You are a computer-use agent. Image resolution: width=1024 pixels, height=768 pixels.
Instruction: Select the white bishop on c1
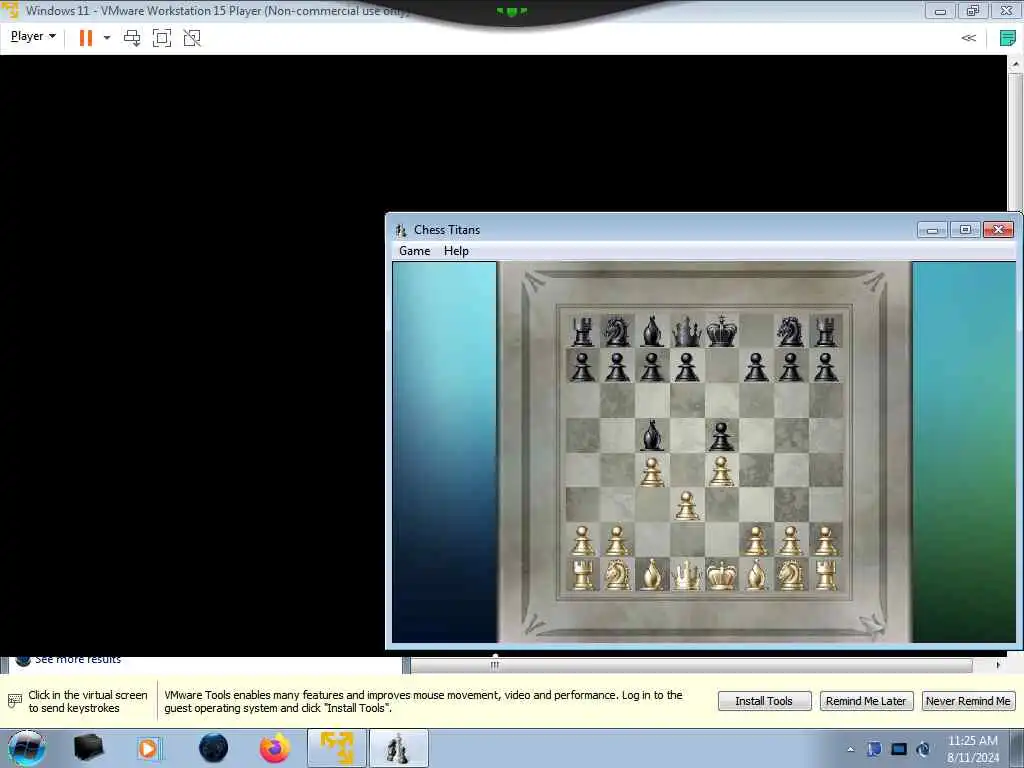pyautogui.click(x=652, y=575)
